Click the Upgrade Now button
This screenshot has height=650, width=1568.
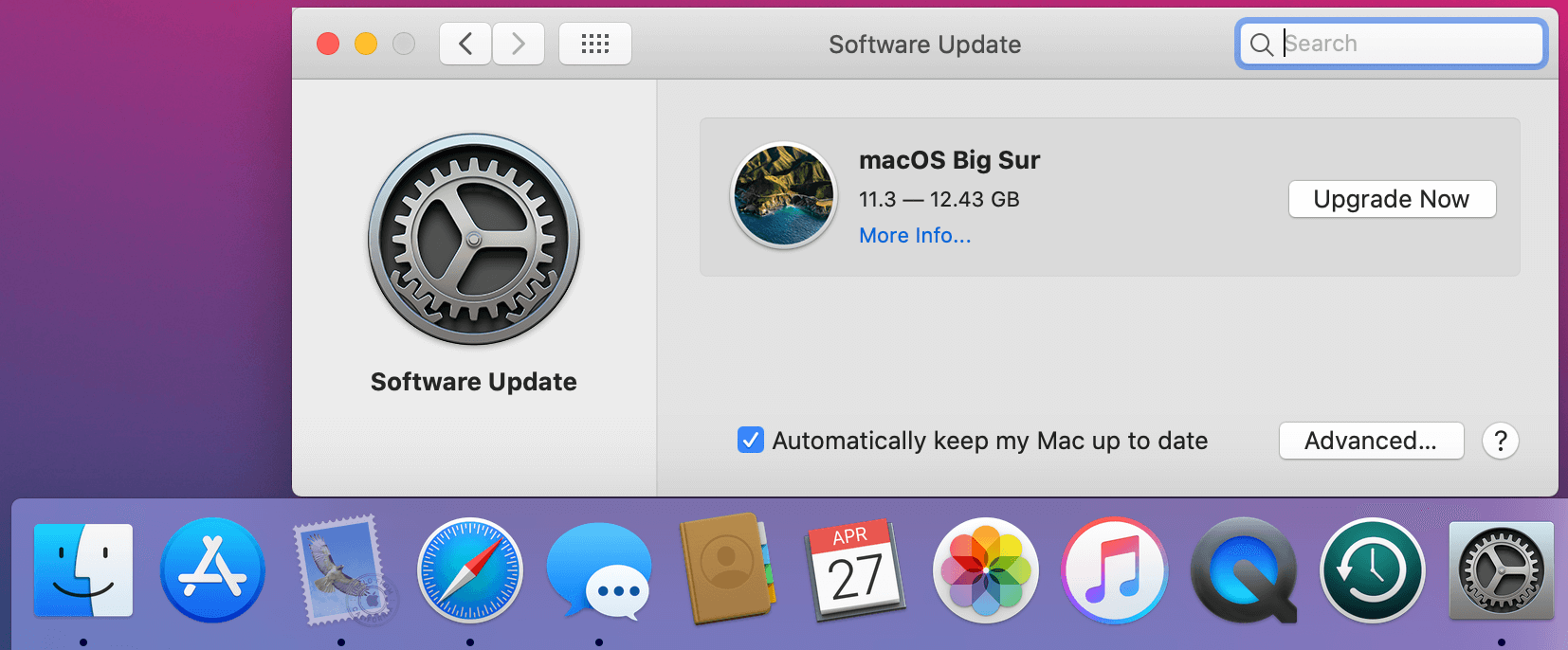[1392, 199]
